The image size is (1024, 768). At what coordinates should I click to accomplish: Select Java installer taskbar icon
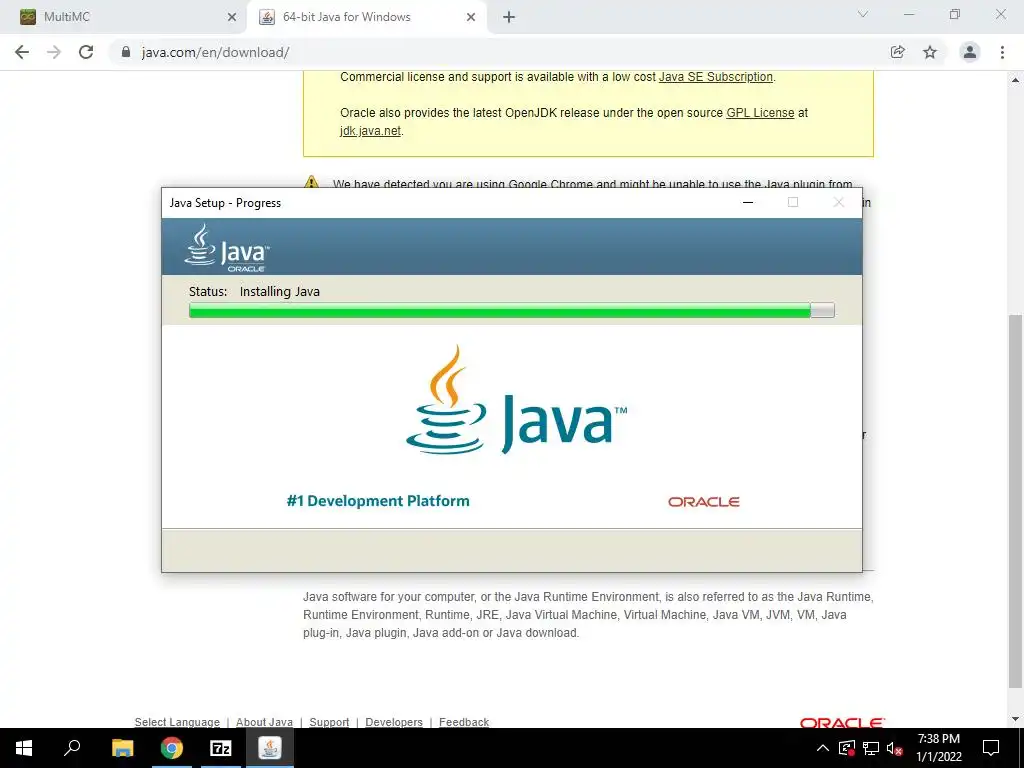270,748
